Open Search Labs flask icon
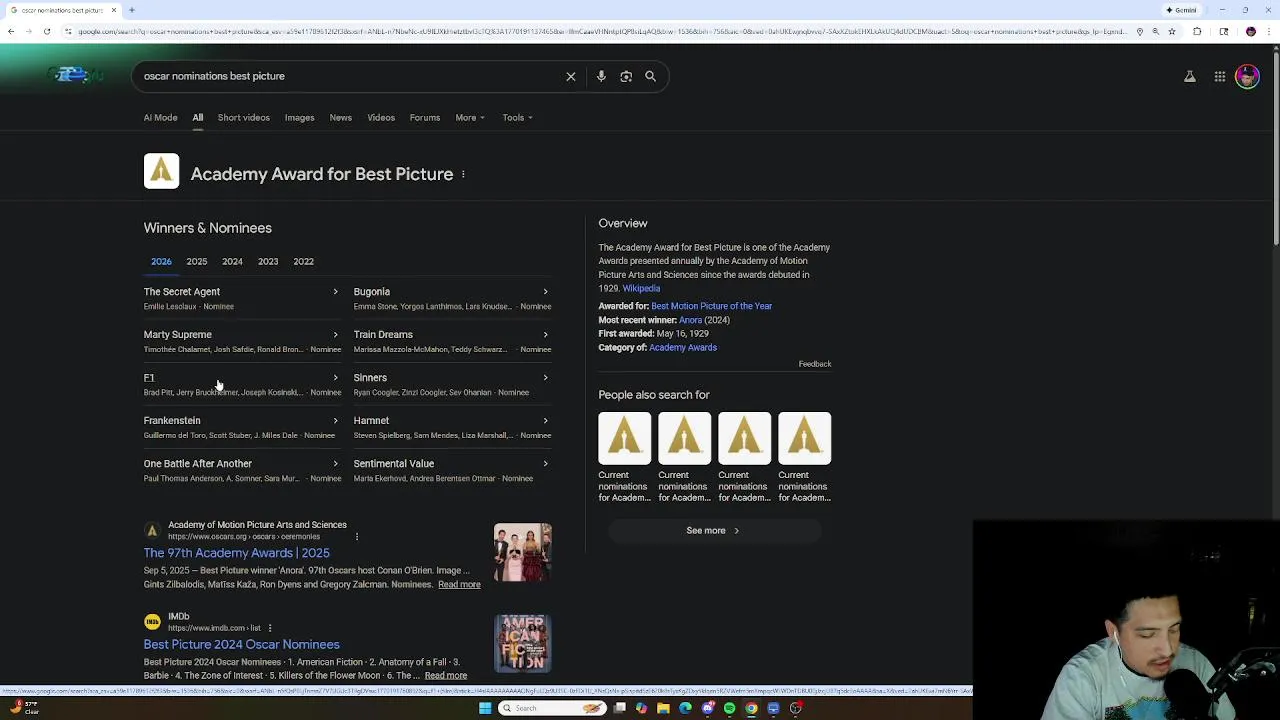Screen dimensions: 1280x720 [1190, 76]
